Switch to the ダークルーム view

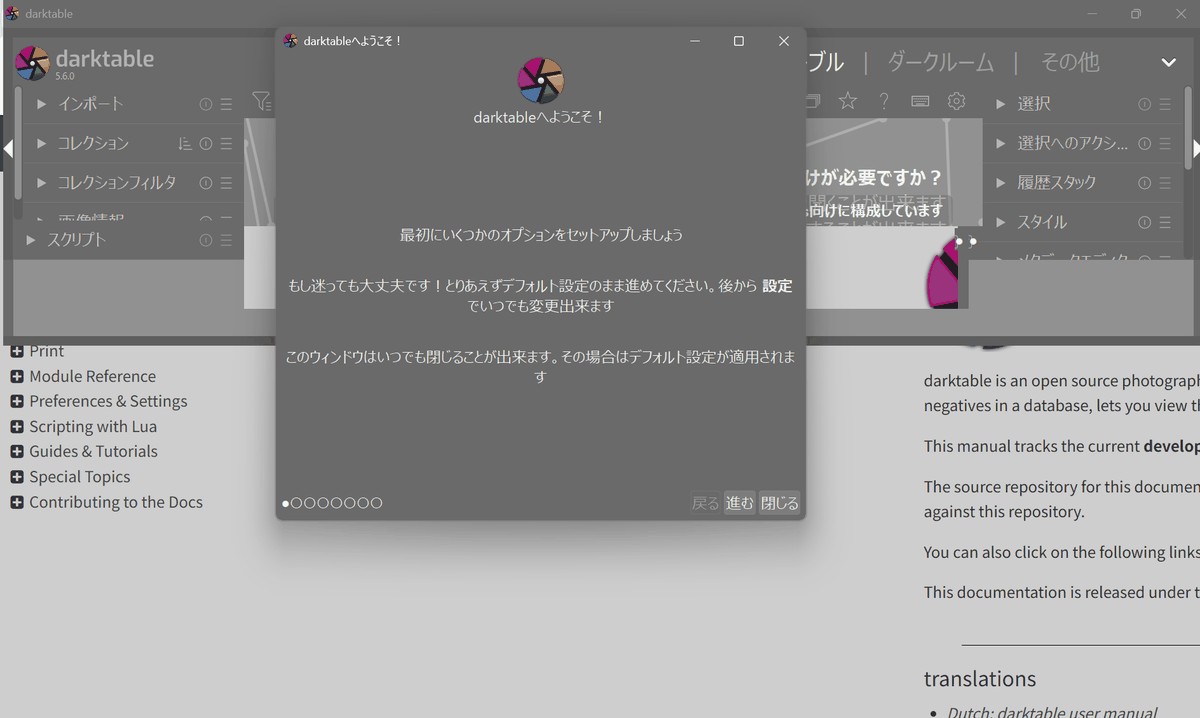tap(941, 62)
